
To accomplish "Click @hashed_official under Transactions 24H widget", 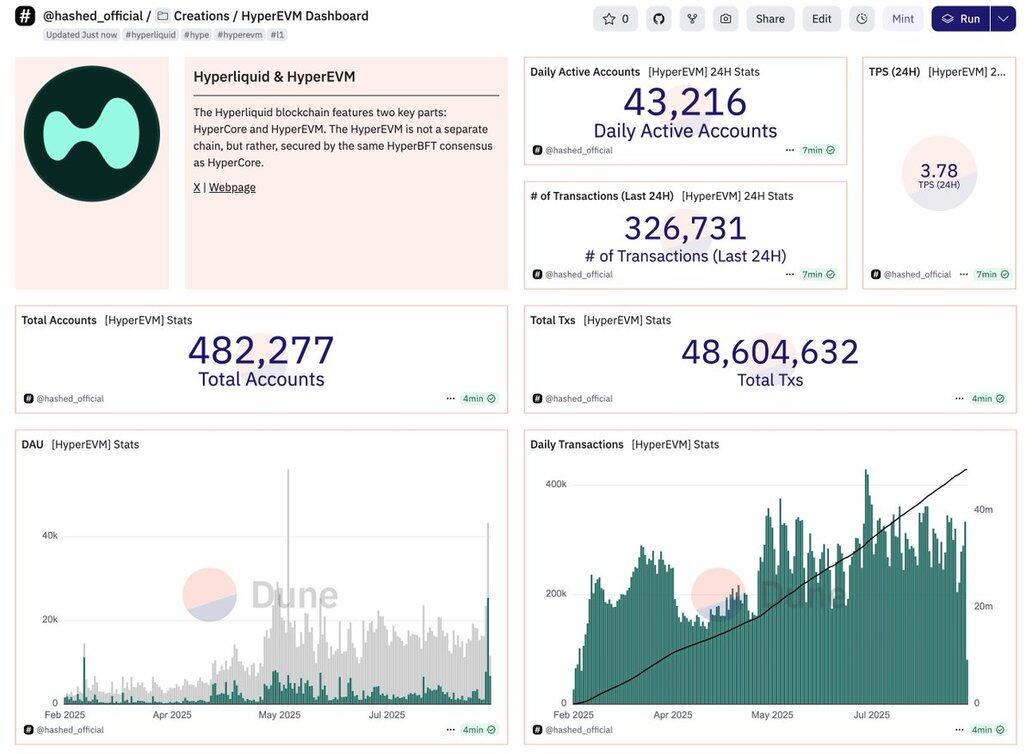I will [579, 274].
